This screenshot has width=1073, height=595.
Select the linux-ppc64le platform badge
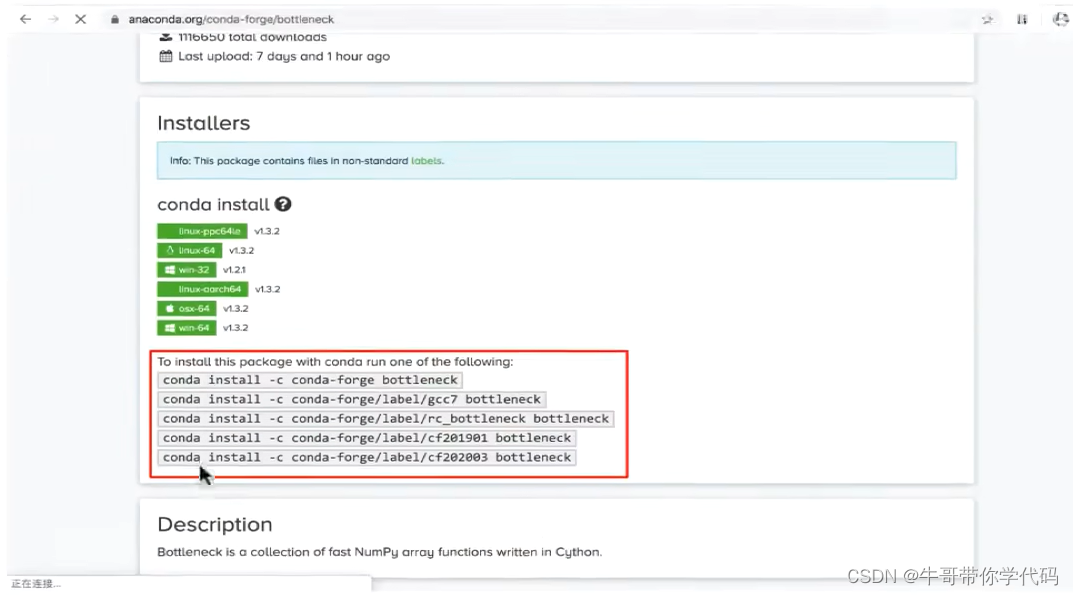[202, 231]
